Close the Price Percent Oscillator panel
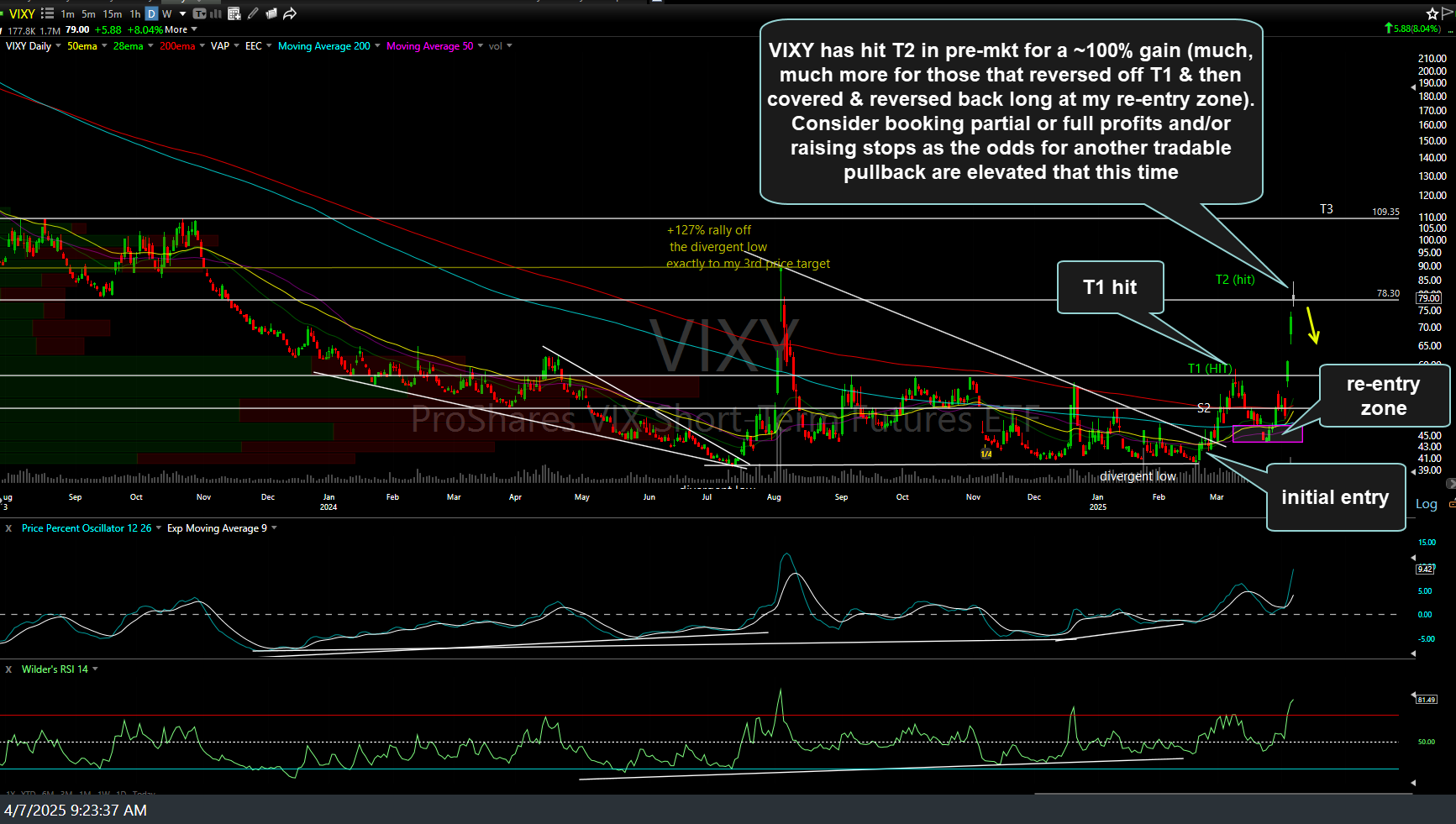The height and width of the screenshot is (824, 1456). 8,528
